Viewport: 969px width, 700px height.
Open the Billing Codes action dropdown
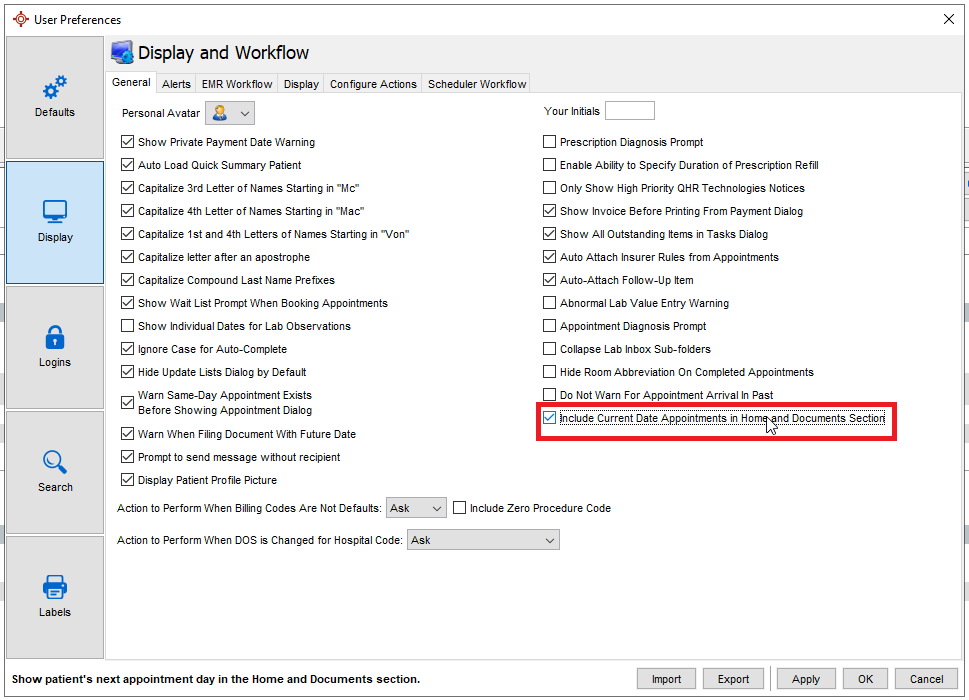(416, 508)
